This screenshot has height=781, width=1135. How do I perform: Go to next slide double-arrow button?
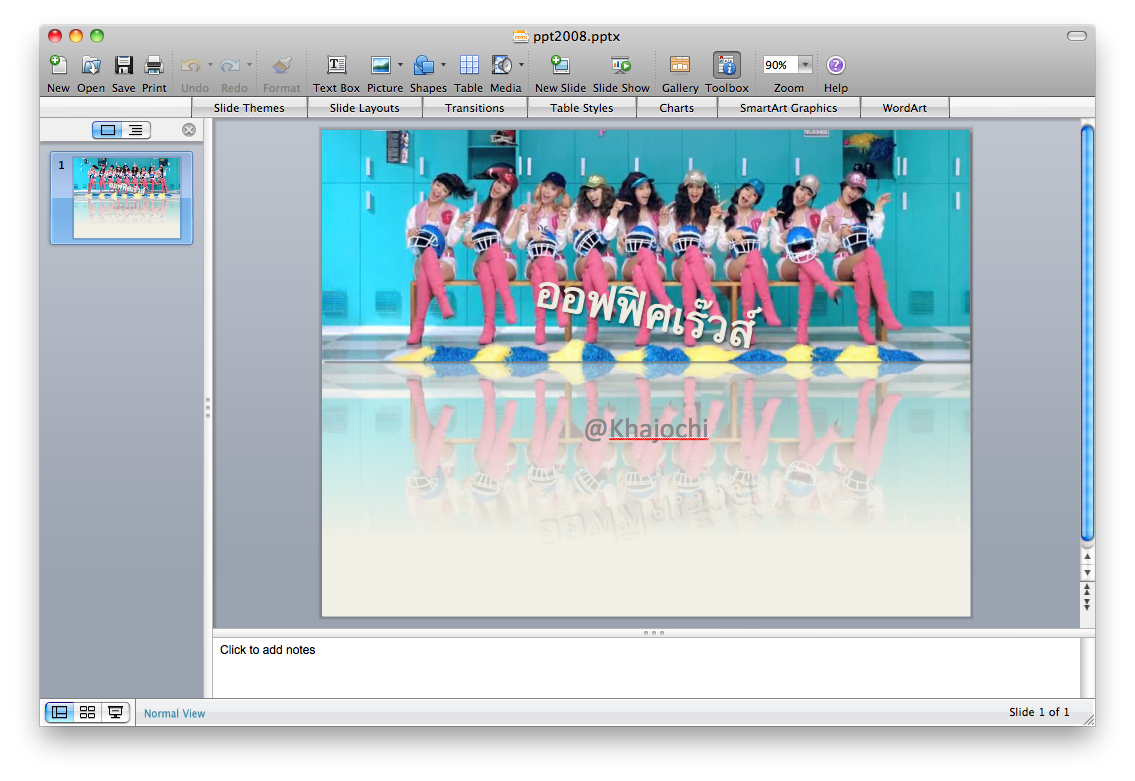tap(1087, 603)
